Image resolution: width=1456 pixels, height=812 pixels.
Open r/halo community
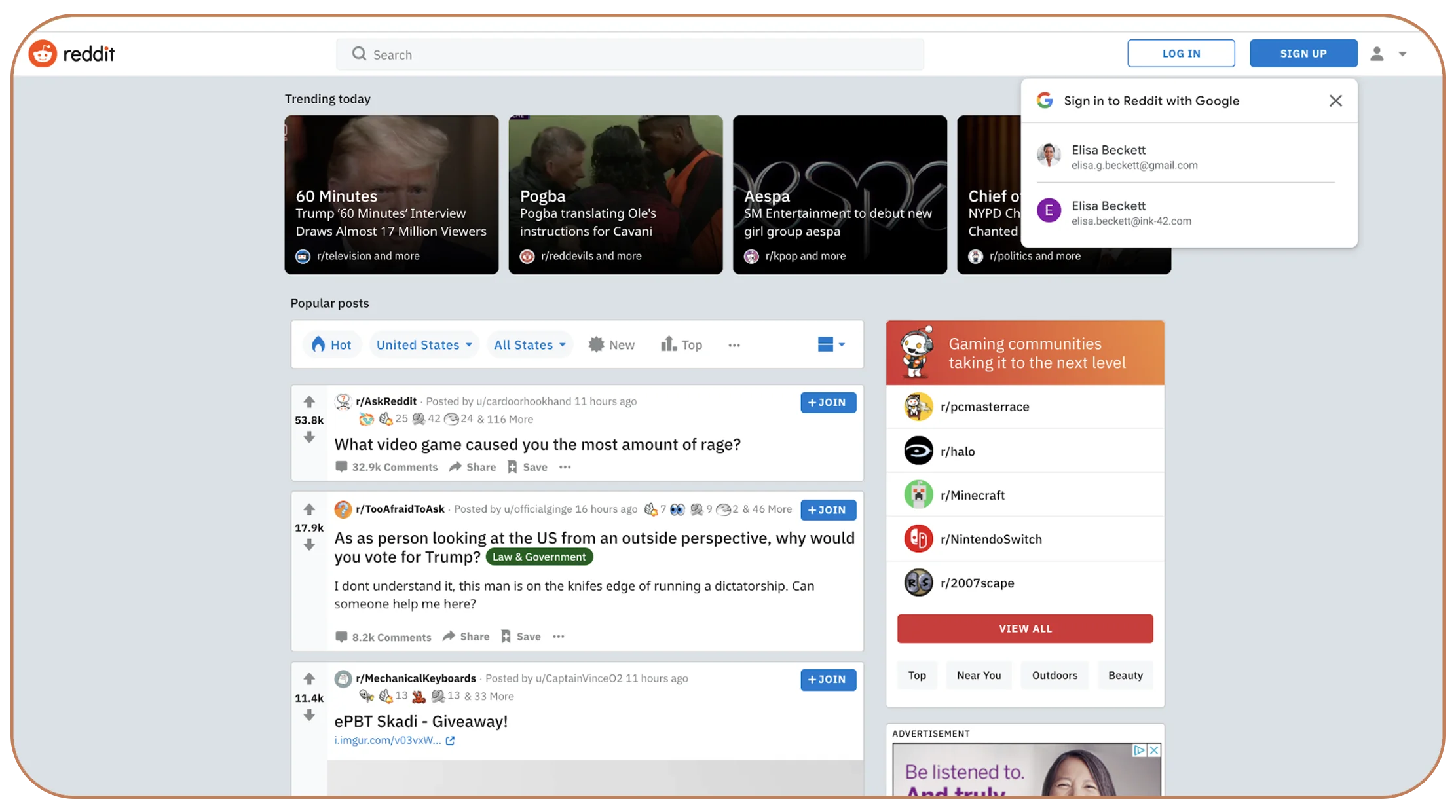pyautogui.click(x=1025, y=451)
